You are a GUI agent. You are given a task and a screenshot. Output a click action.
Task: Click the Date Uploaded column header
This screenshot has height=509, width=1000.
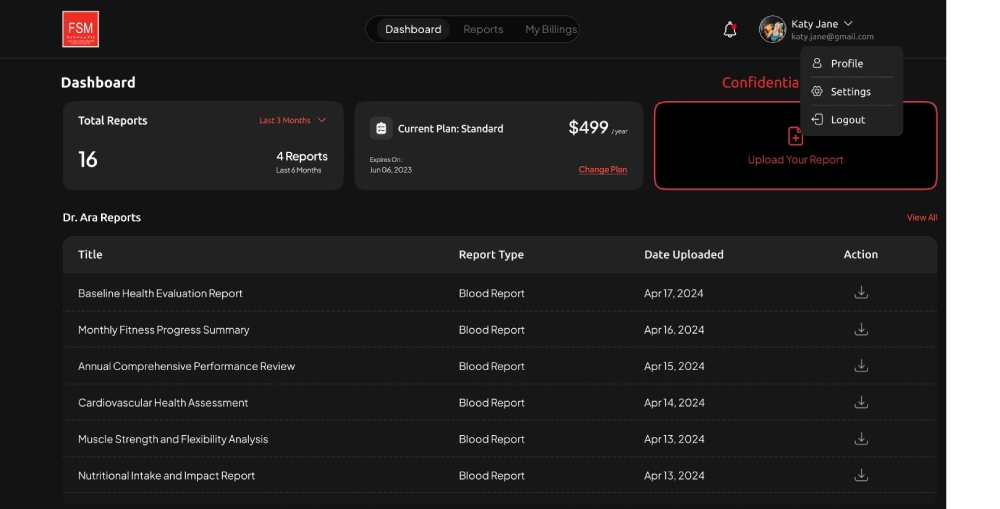(684, 254)
